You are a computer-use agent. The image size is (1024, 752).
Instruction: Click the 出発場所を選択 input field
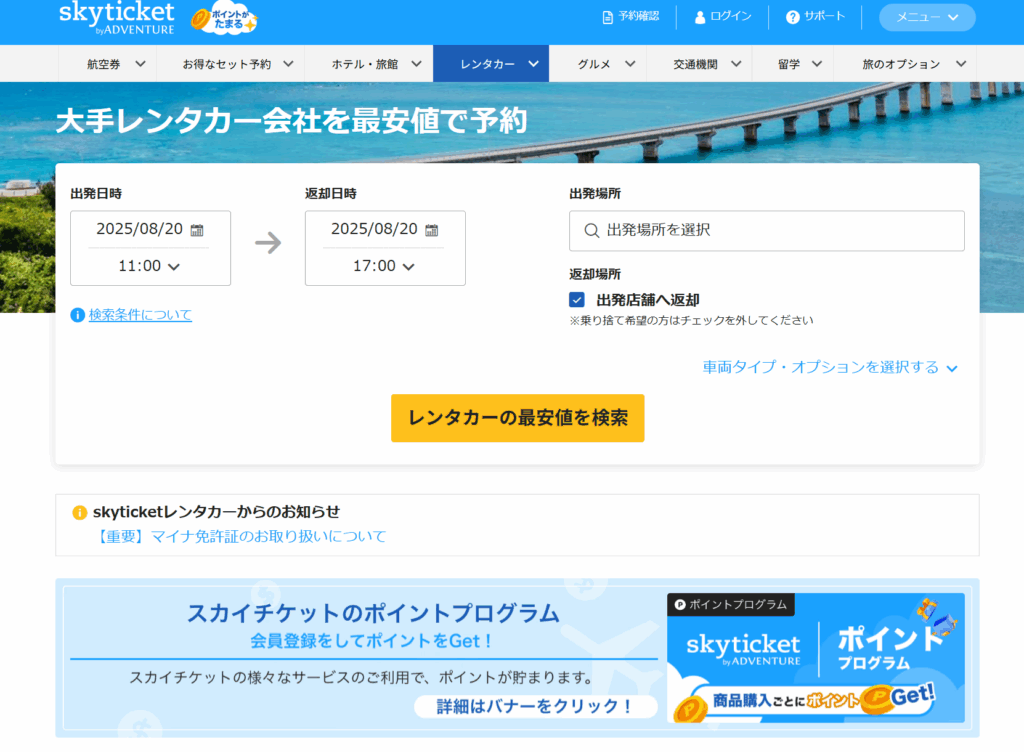(767, 230)
